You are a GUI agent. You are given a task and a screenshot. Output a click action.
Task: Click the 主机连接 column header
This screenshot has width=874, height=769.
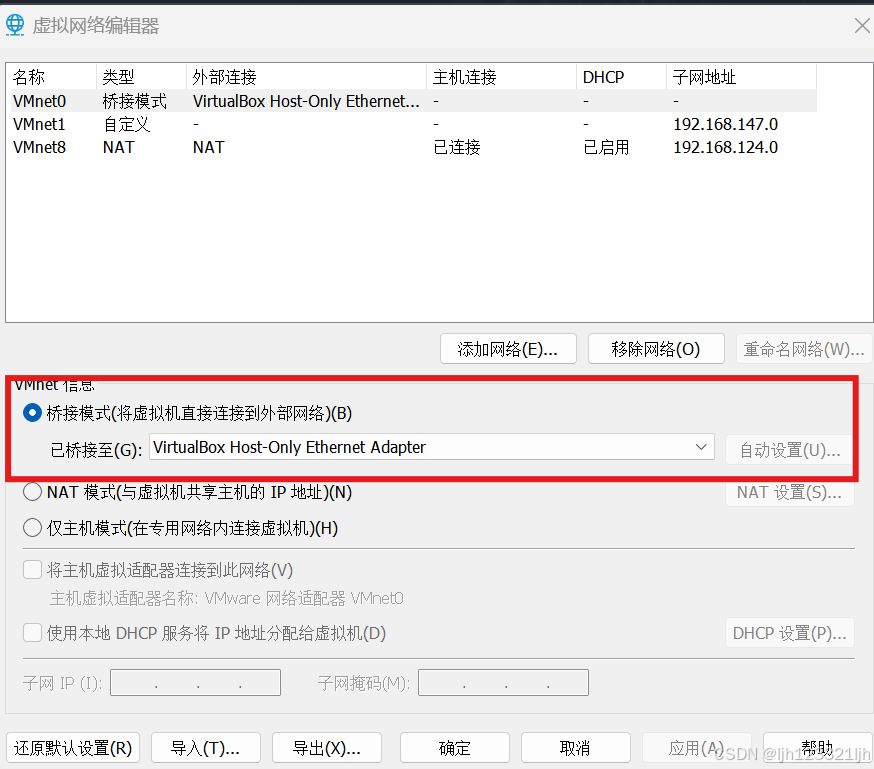click(502, 77)
